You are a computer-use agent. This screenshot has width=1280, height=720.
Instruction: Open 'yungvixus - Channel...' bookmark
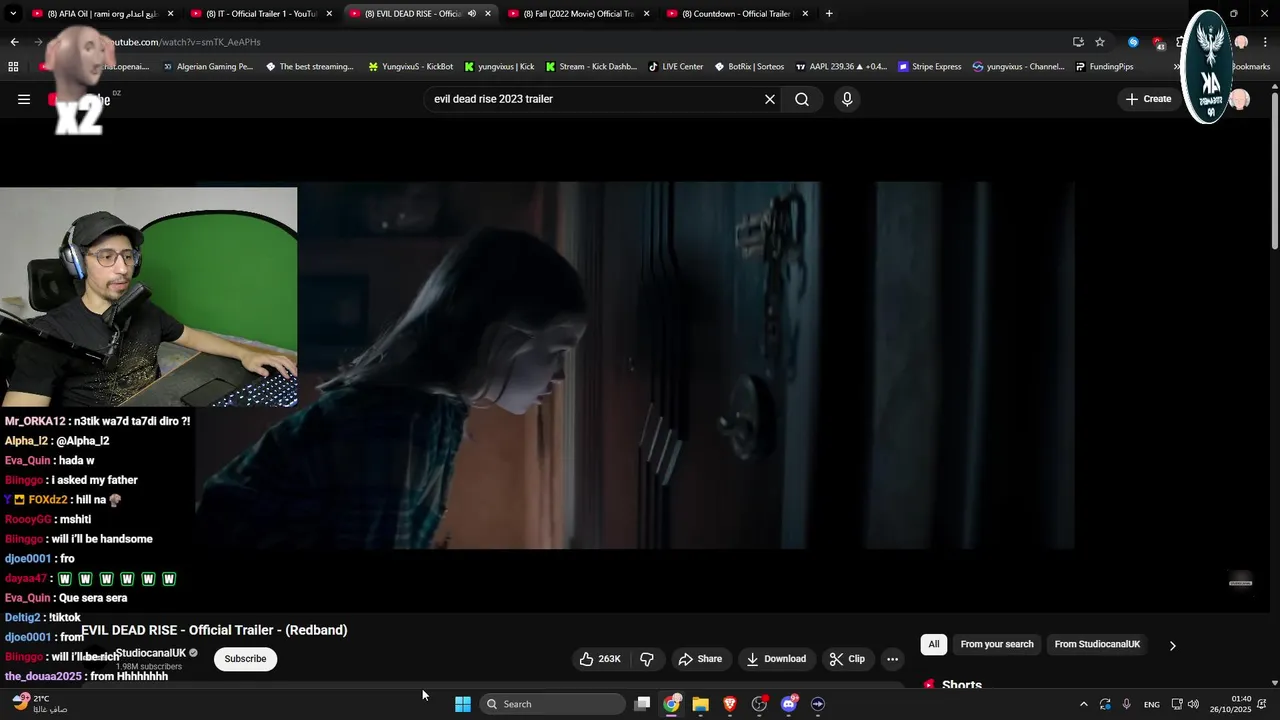(x=1019, y=67)
